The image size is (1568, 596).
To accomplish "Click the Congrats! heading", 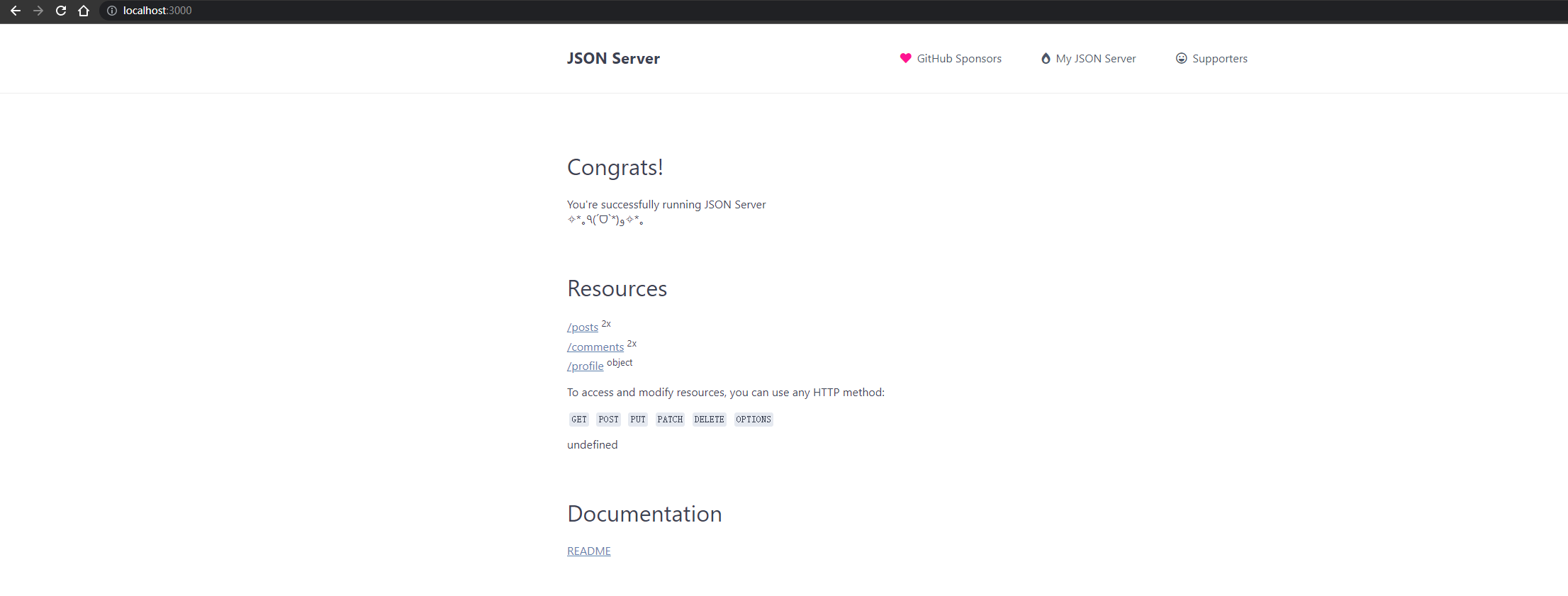I will (x=615, y=168).
